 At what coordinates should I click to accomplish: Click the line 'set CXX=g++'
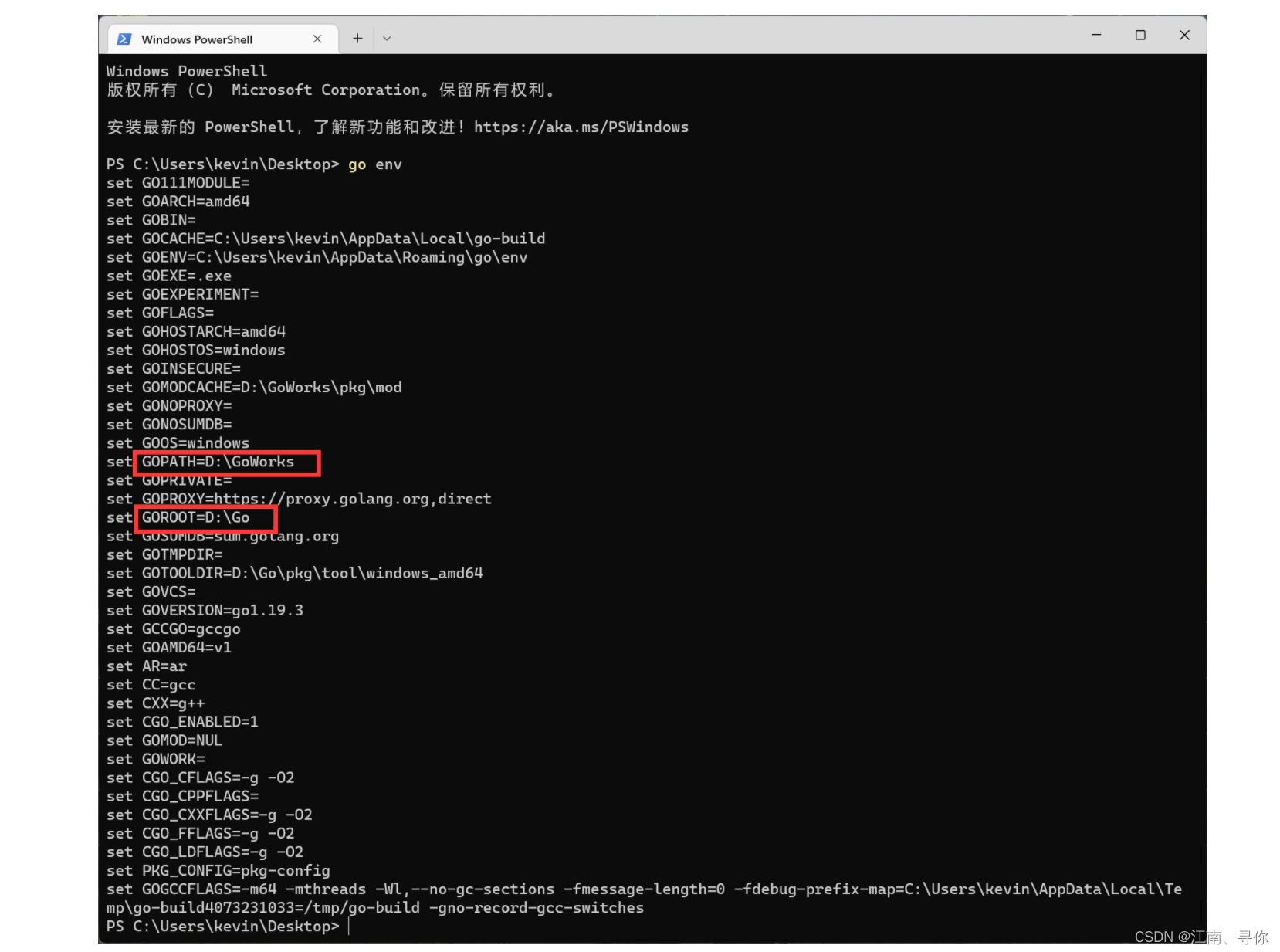click(x=156, y=703)
